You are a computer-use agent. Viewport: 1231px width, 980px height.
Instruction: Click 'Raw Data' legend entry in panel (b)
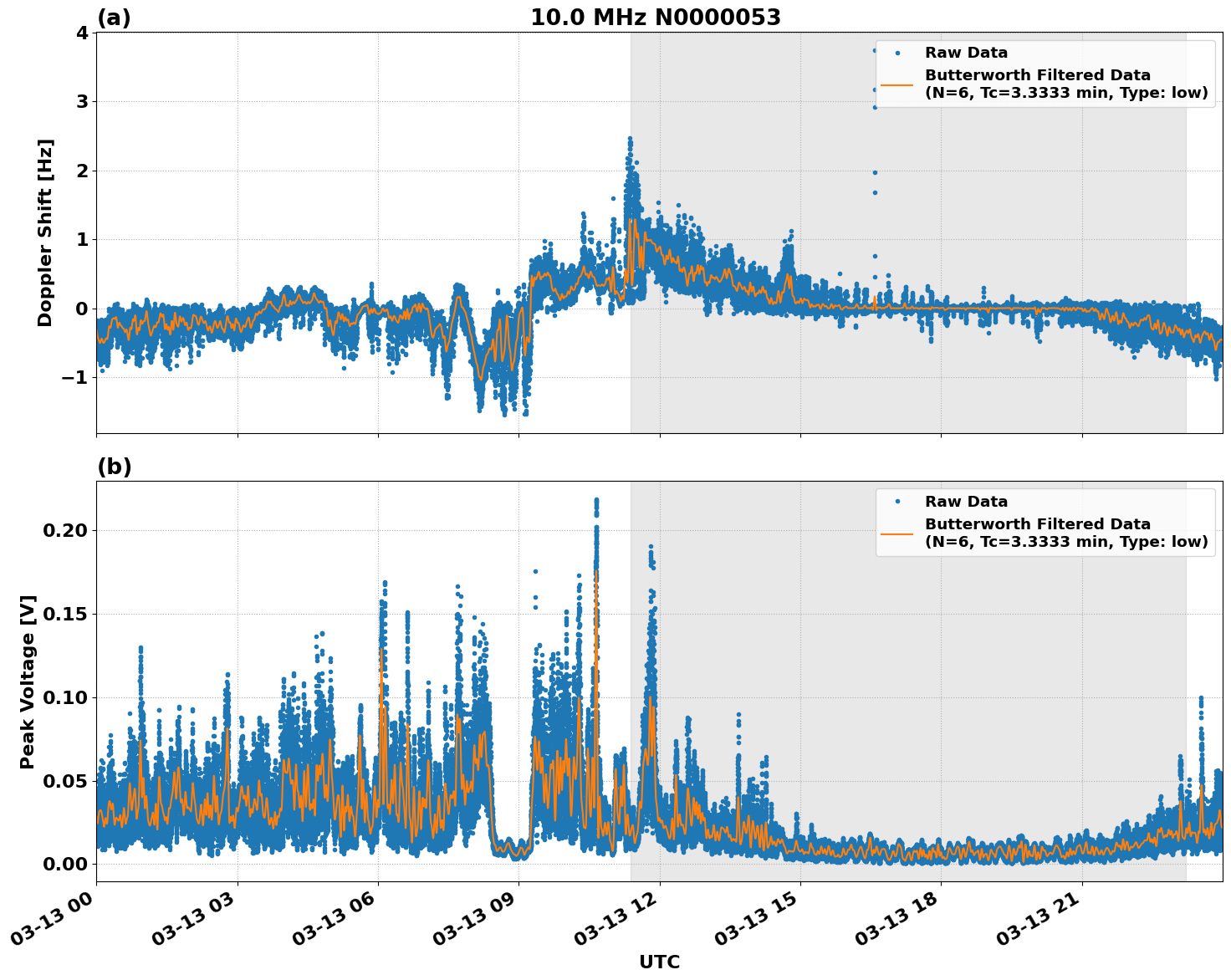(966, 502)
